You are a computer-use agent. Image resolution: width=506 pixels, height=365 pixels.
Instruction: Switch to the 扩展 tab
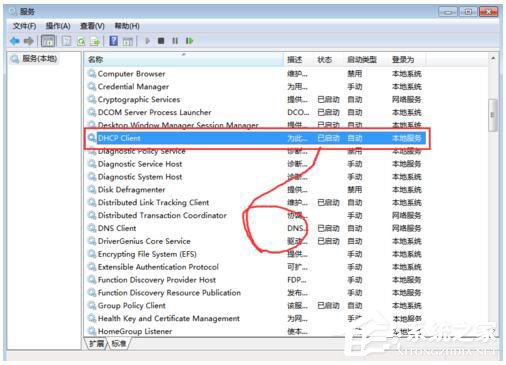[96, 343]
